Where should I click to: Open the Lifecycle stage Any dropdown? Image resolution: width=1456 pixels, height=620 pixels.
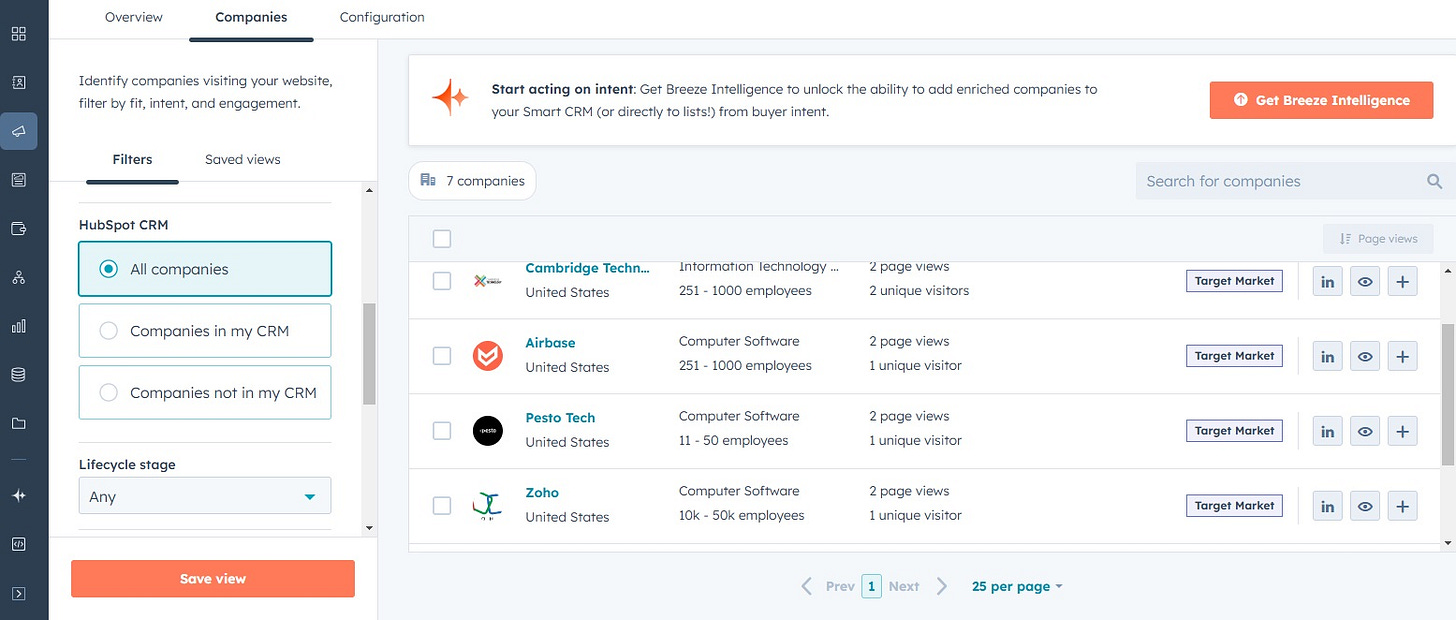205,496
